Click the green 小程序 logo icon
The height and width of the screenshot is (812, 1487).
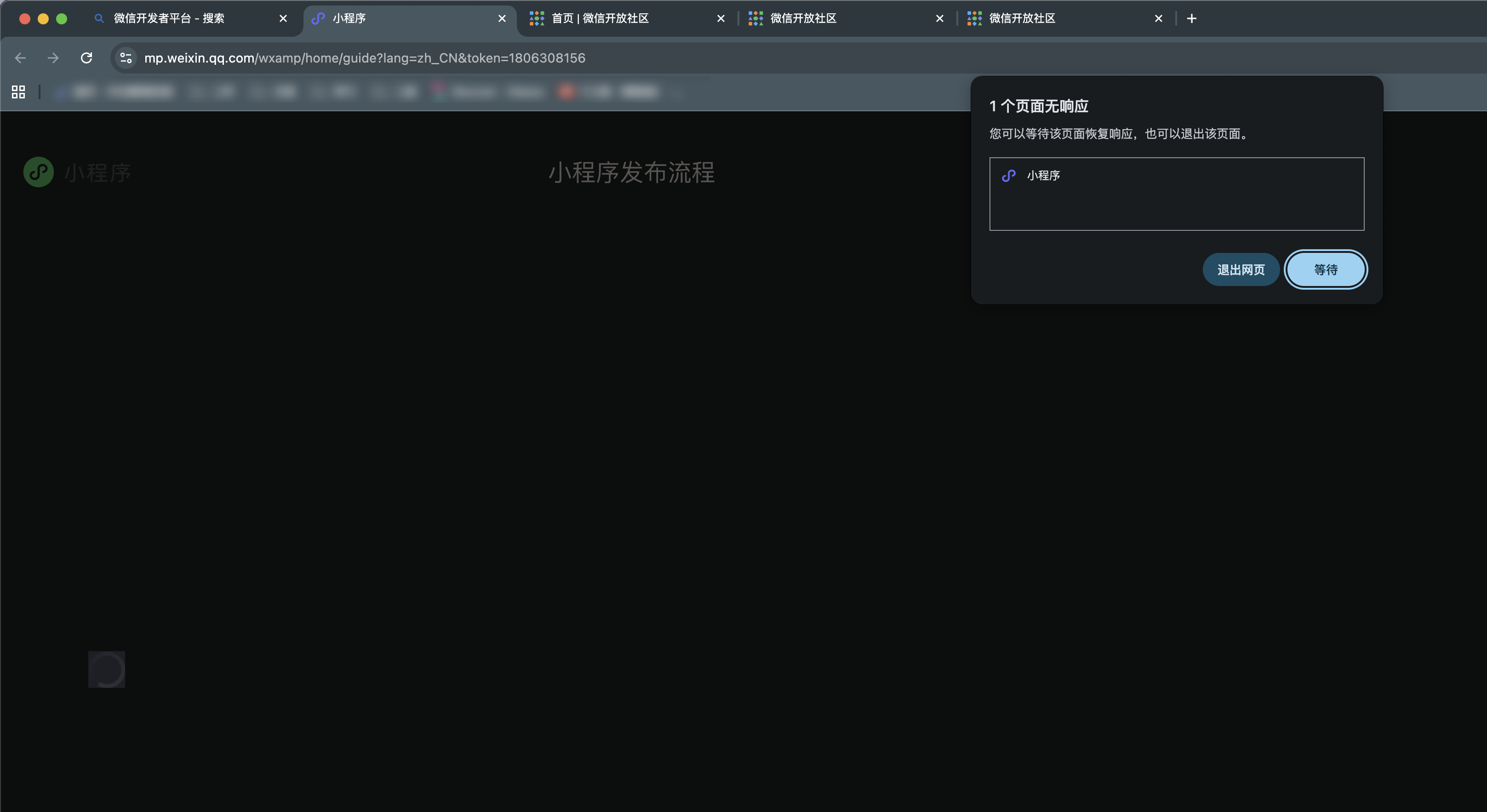coord(39,172)
